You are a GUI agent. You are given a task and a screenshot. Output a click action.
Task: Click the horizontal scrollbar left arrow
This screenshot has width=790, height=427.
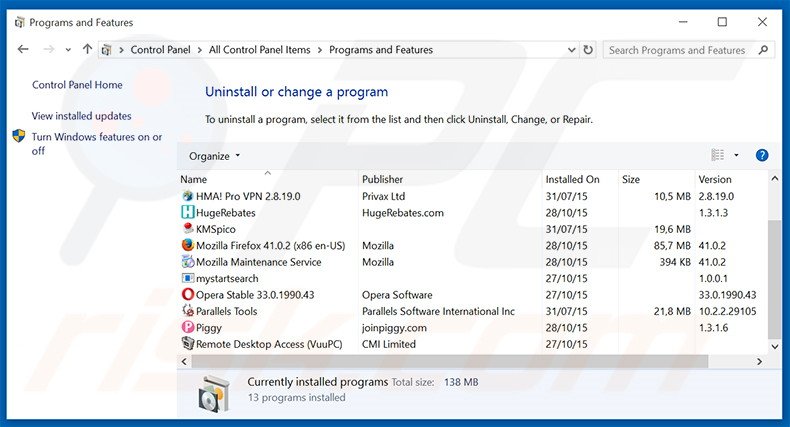(184, 362)
